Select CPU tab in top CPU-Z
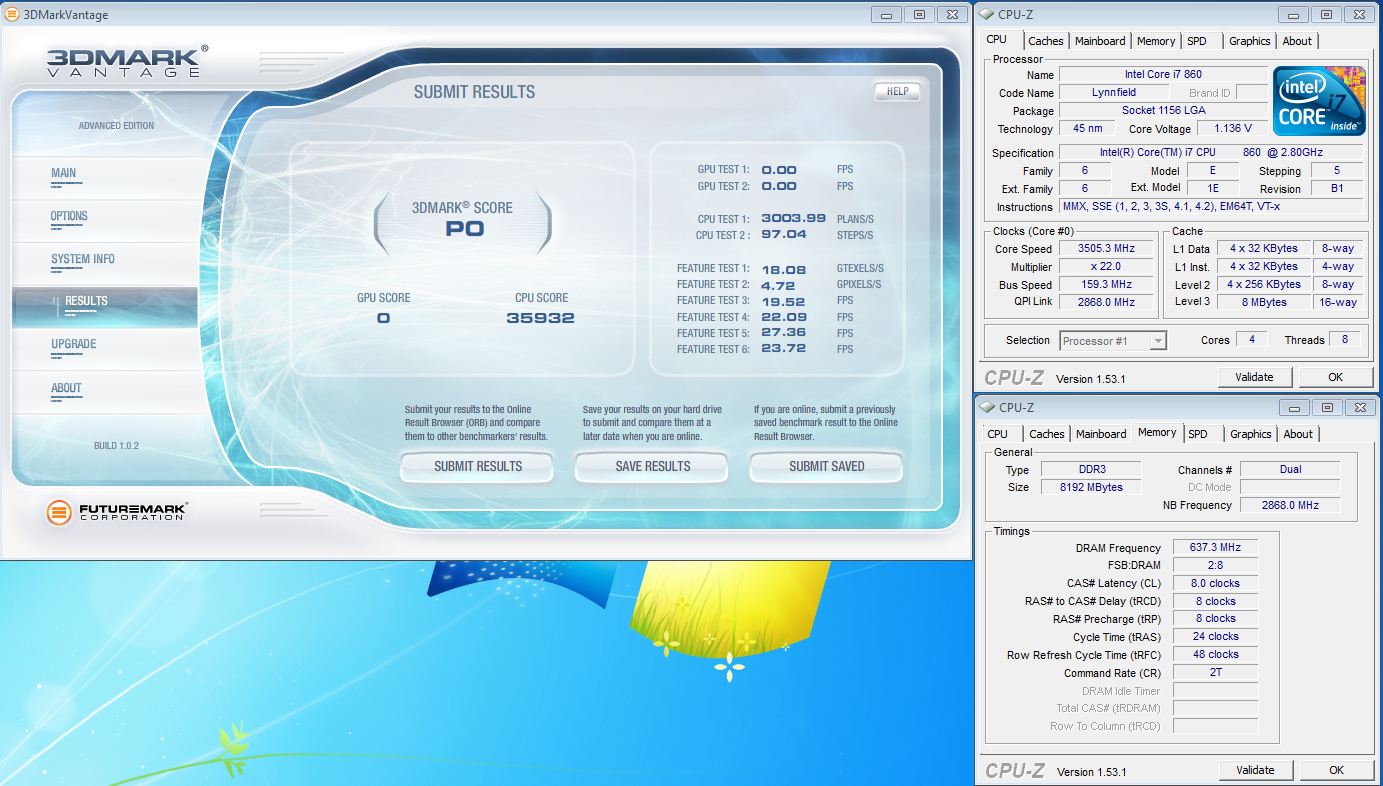This screenshot has width=1383, height=786. click(x=997, y=39)
